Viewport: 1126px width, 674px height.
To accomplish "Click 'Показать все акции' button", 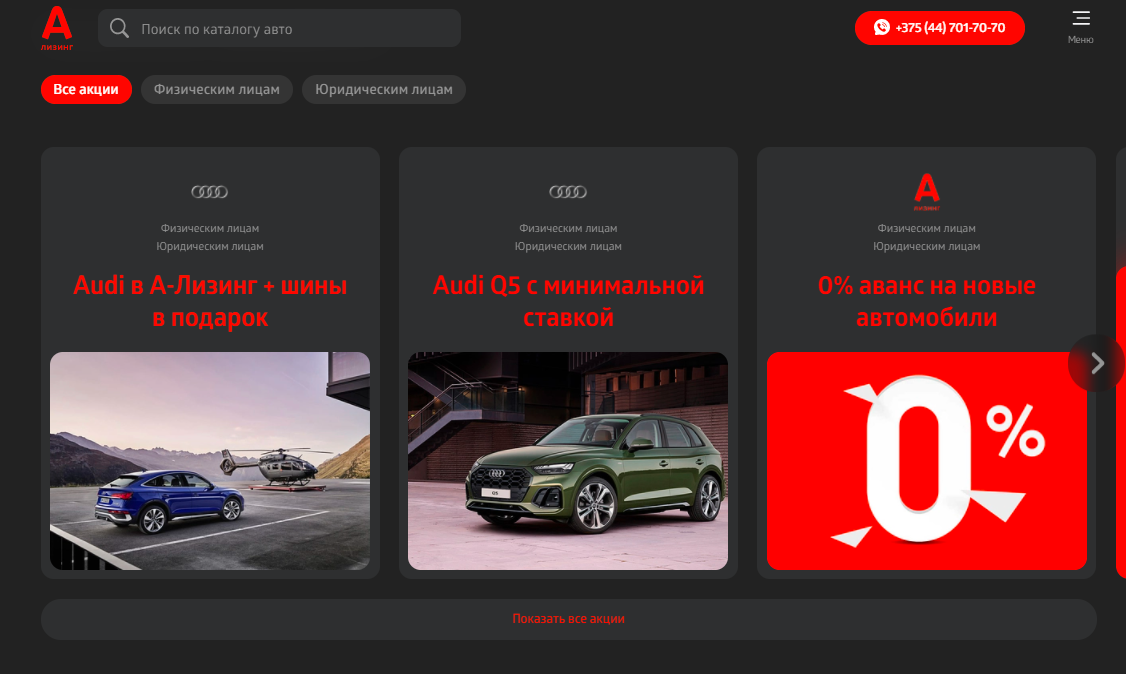I will pos(569,619).
